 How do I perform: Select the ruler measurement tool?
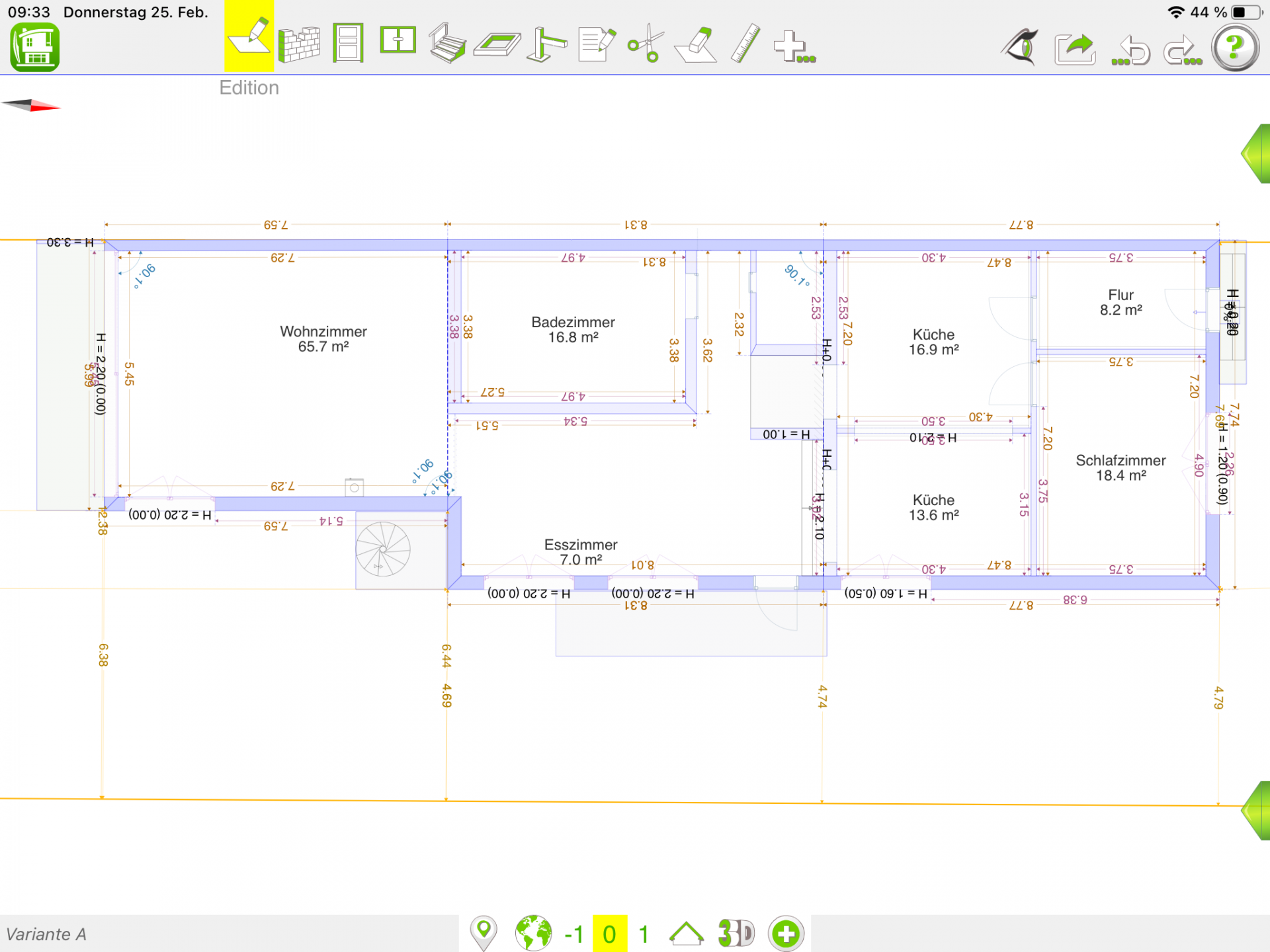[745, 44]
